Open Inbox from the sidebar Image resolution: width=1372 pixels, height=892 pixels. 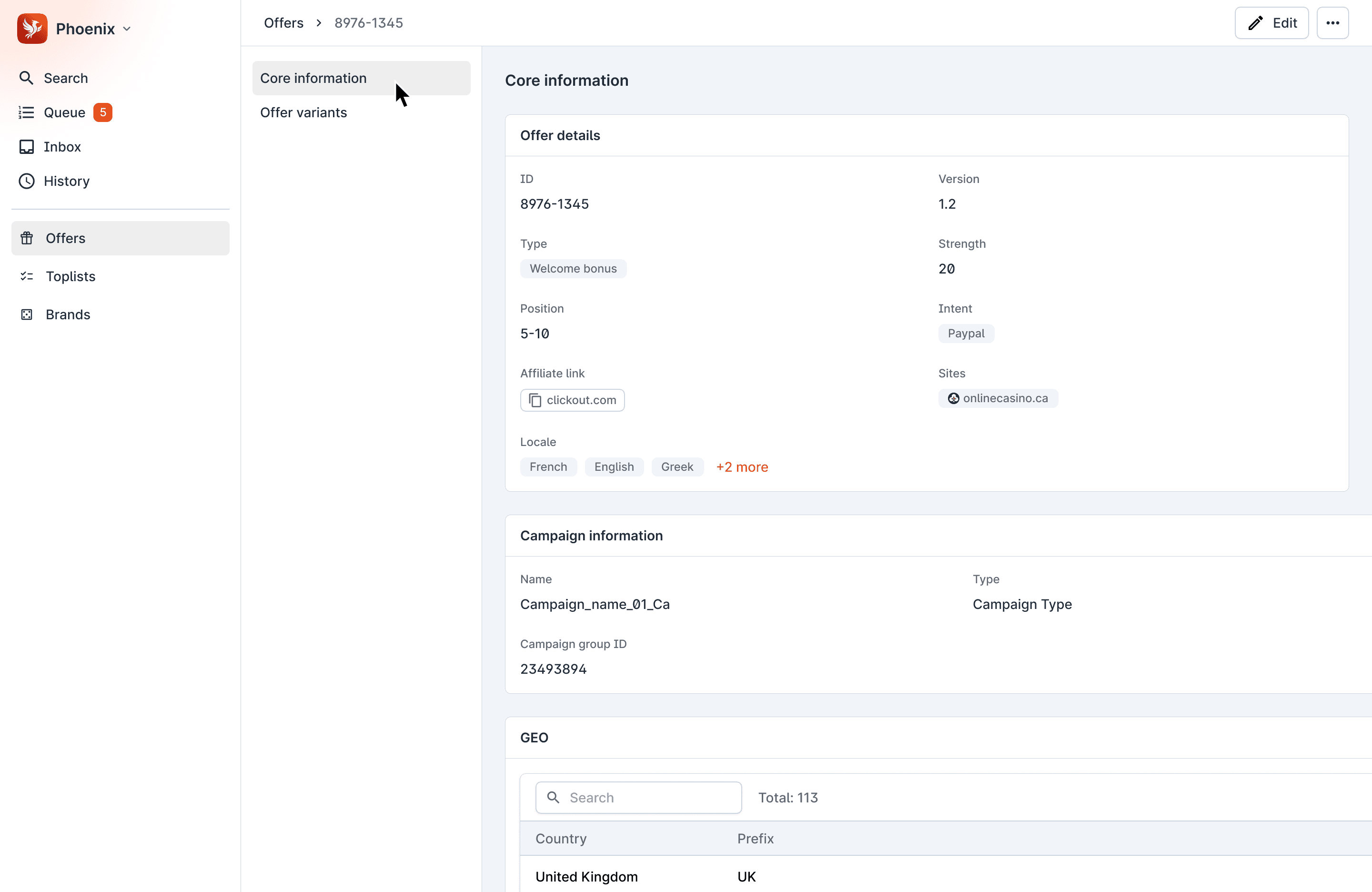click(x=61, y=146)
